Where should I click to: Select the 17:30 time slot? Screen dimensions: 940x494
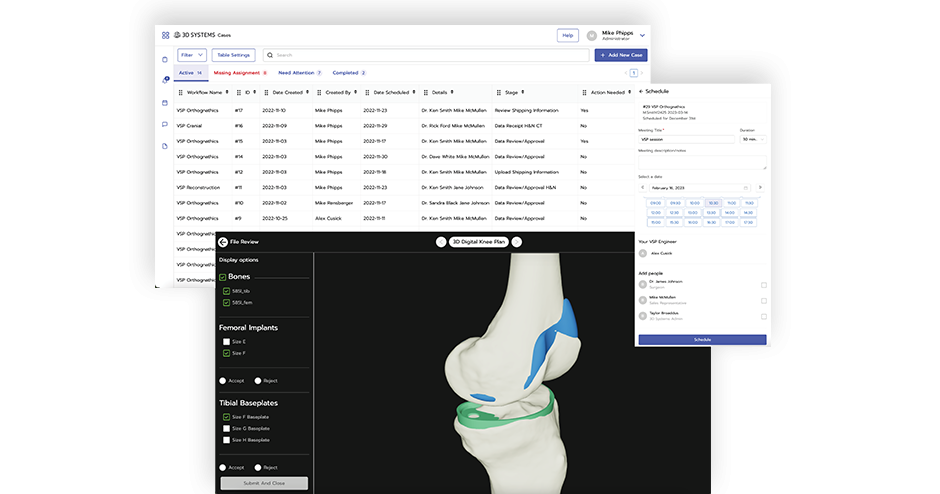click(748, 222)
